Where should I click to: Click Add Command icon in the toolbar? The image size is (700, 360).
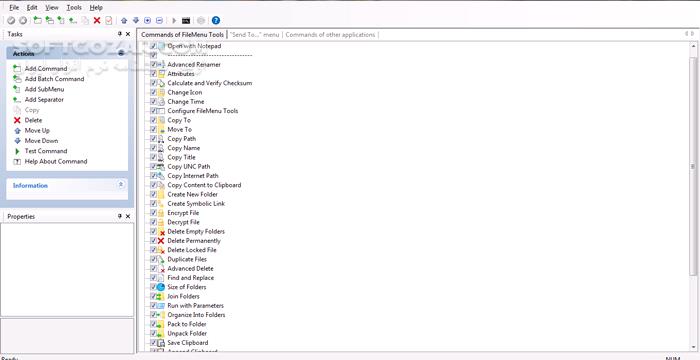[38, 21]
